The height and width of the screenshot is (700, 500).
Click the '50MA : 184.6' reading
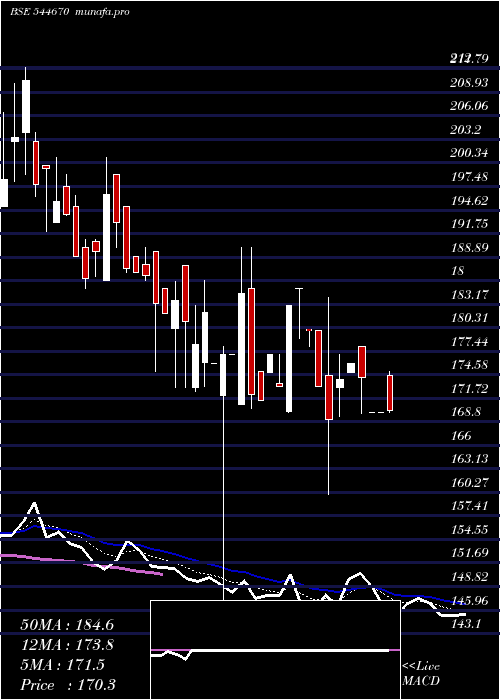click(67, 625)
